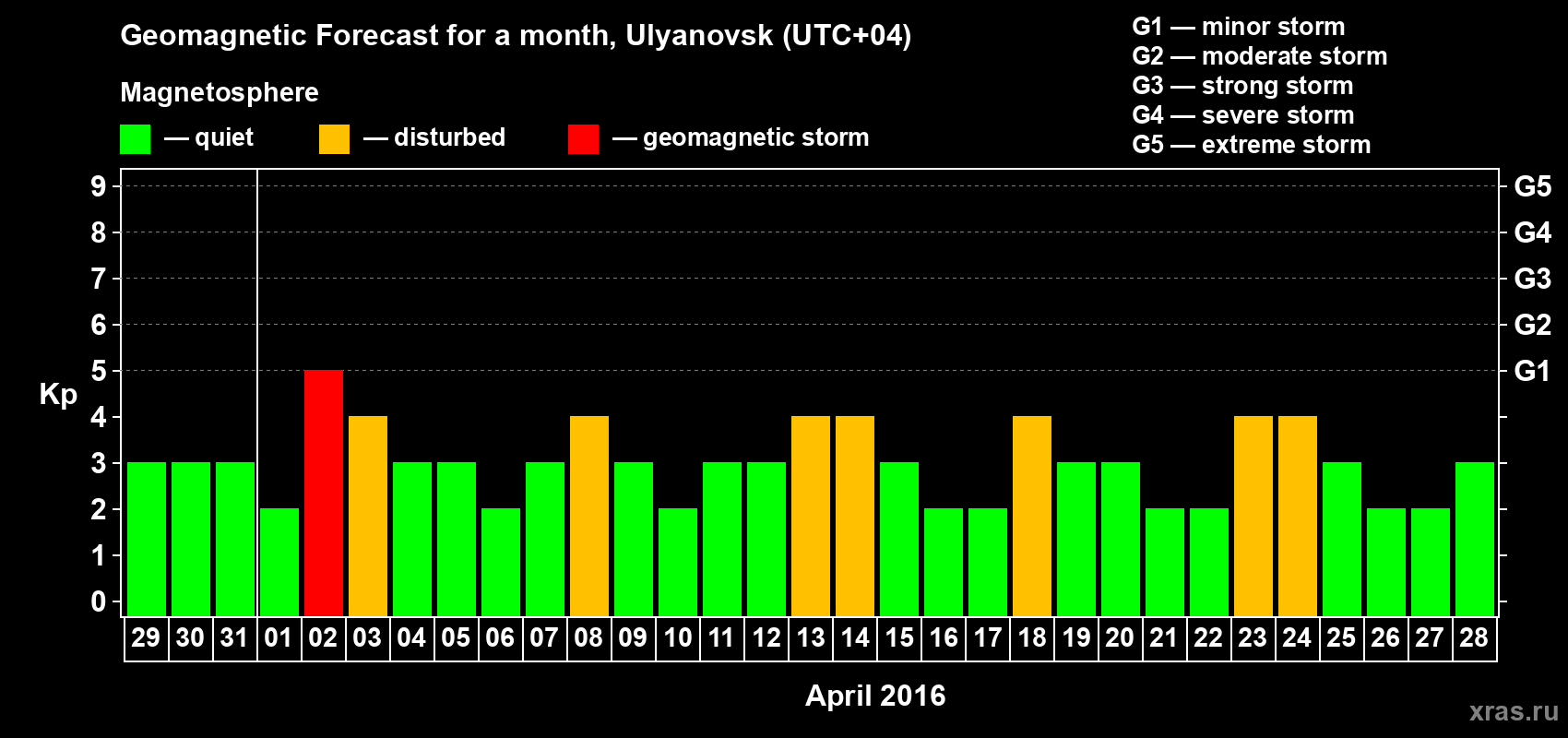
Task: Click 'G3 — strong storm' legend text
Action: (1243, 86)
